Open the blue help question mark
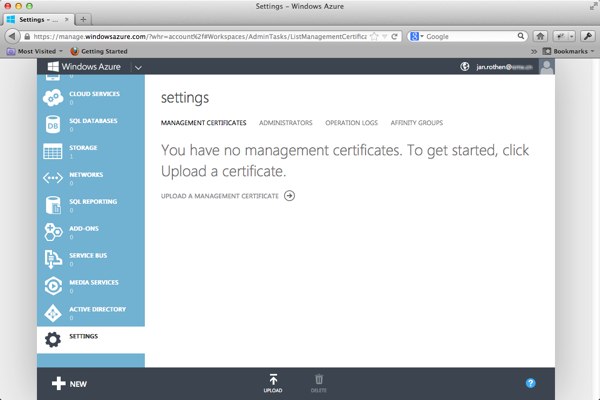Screen dimensions: 600x400 pyautogui.click(x=530, y=383)
